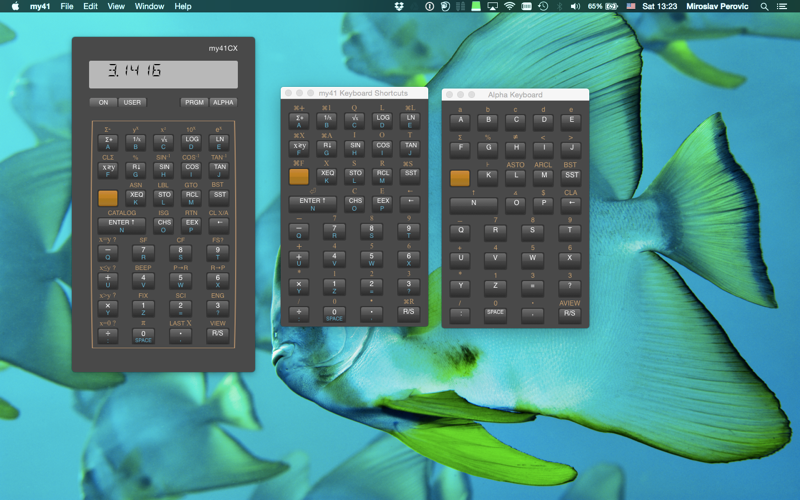This screenshot has width=800, height=500.
Task: Click the ENTER↑ key in Keyboard Shortcuts window
Action: coord(312,204)
